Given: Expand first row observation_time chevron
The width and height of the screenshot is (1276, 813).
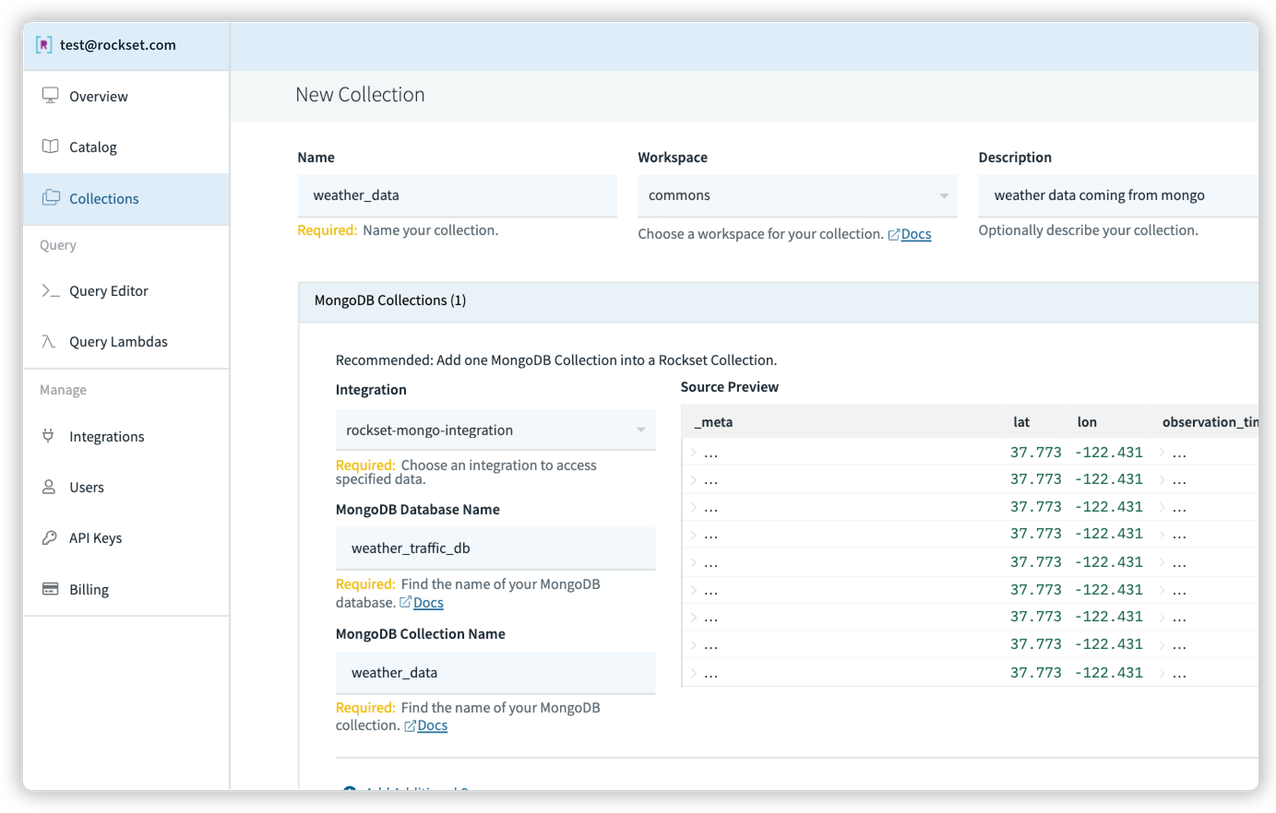Looking at the screenshot, I should (x=1162, y=453).
